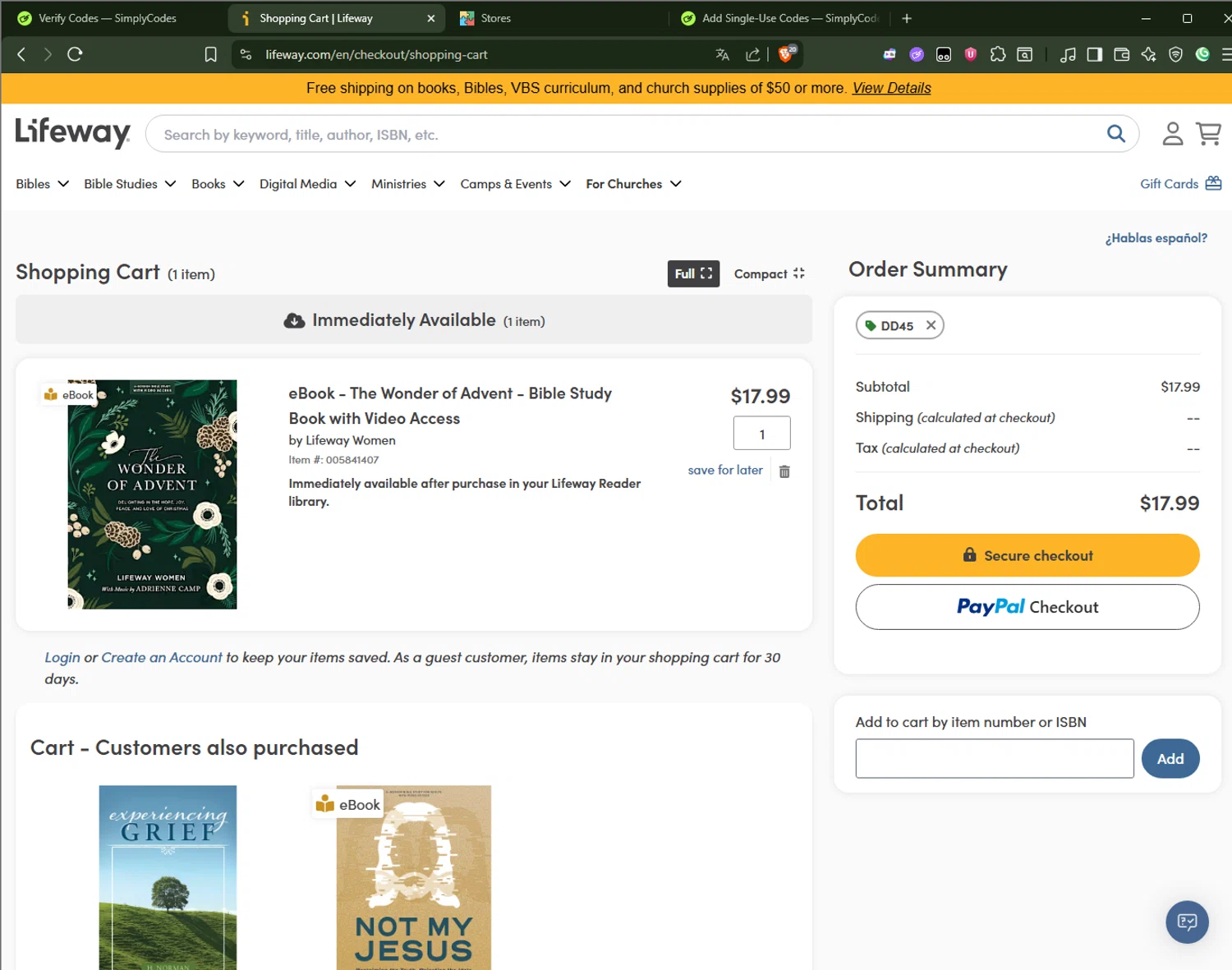Open the VPN shield icon

pos(1175,54)
